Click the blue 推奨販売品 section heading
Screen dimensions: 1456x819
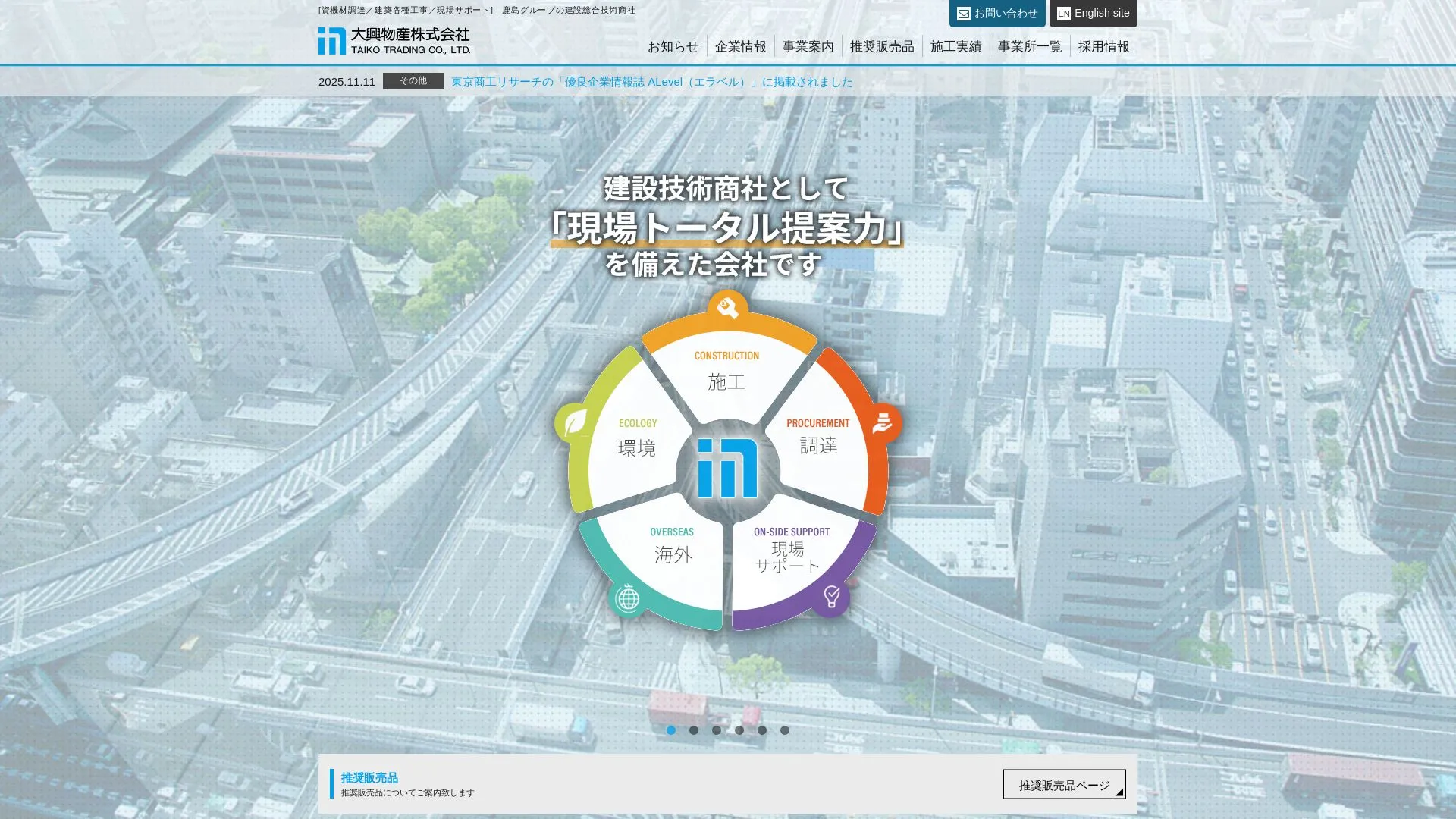point(369,778)
